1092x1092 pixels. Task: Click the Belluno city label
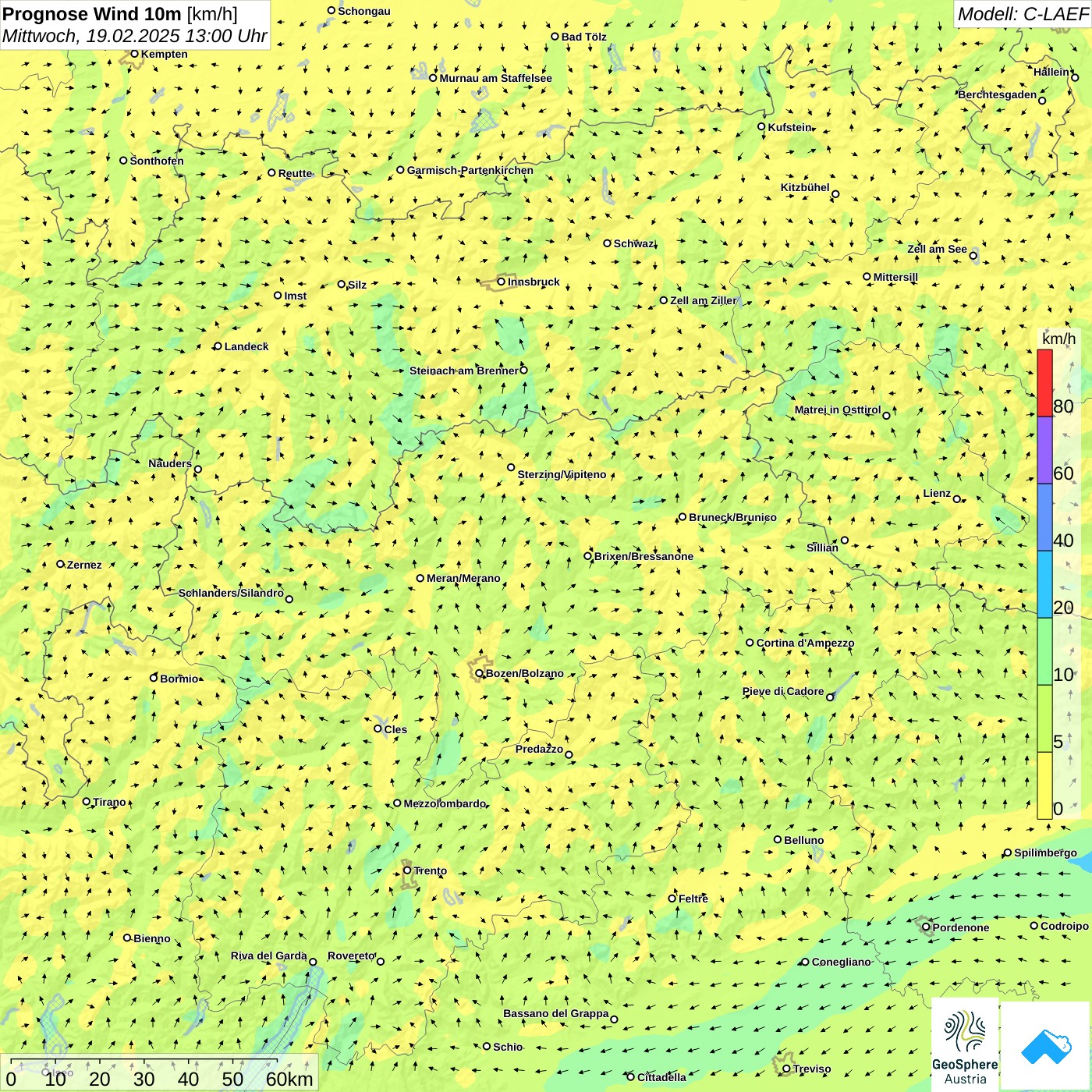[803, 840]
